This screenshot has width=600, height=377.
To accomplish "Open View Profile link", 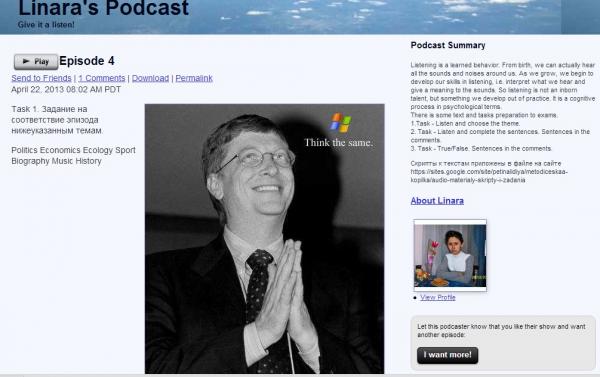I will (438, 297).
